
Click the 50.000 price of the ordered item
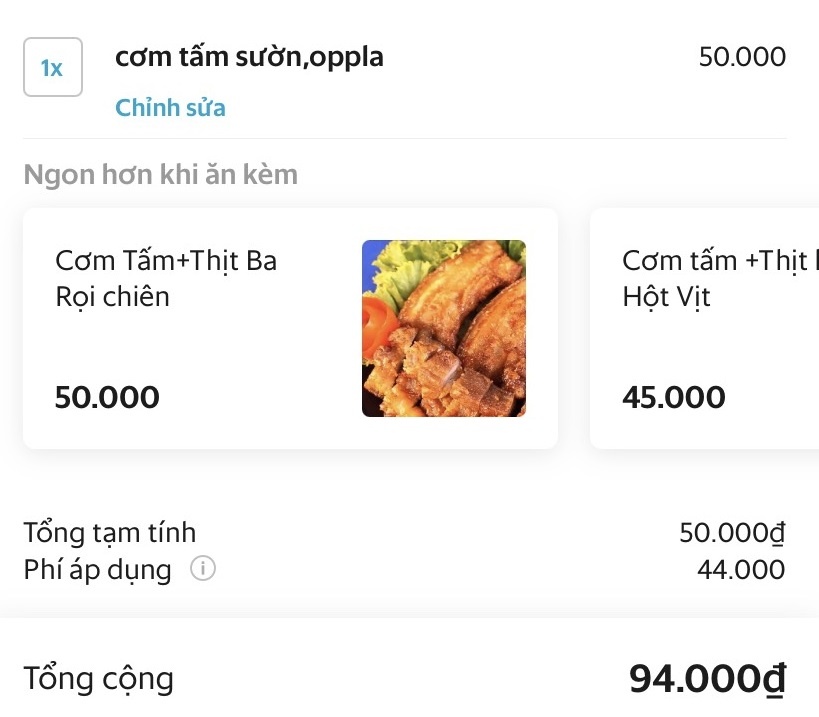coord(742,57)
